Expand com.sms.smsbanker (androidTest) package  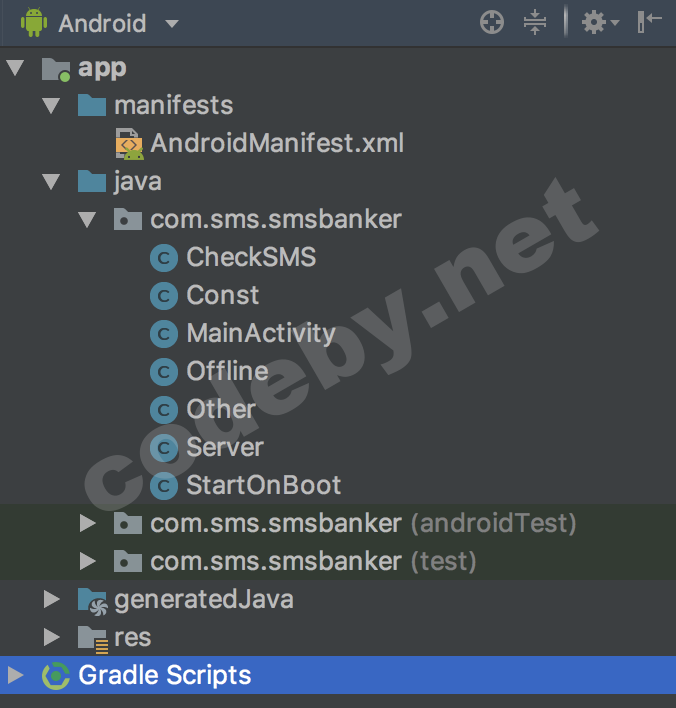88,523
